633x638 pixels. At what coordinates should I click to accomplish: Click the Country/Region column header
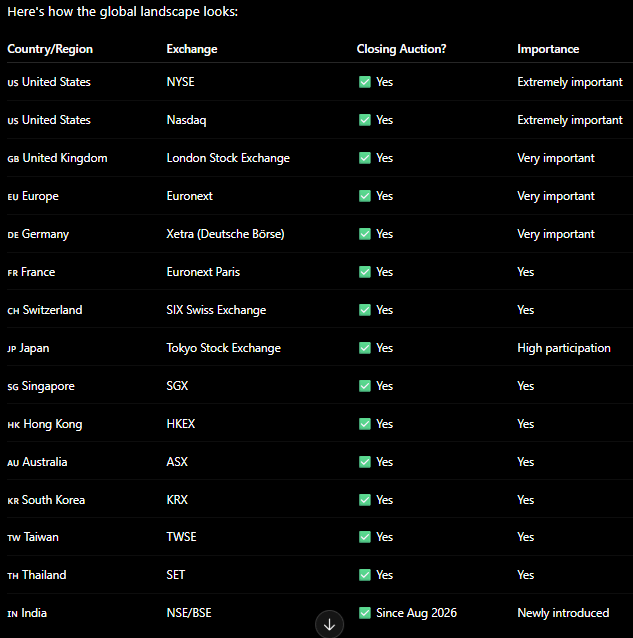point(50,49)
